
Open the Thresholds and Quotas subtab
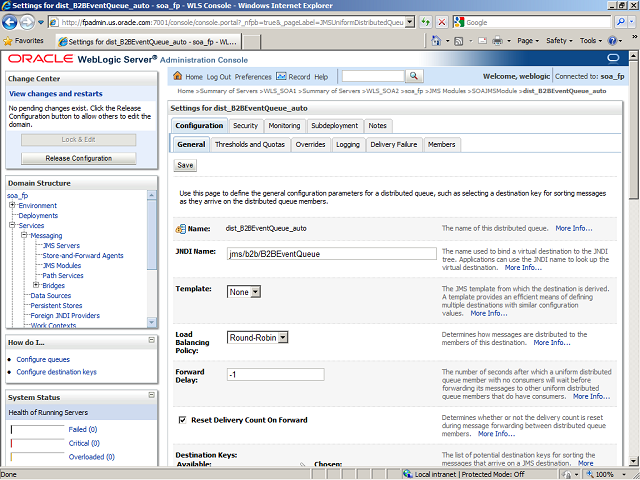click(x=250, y=145)
